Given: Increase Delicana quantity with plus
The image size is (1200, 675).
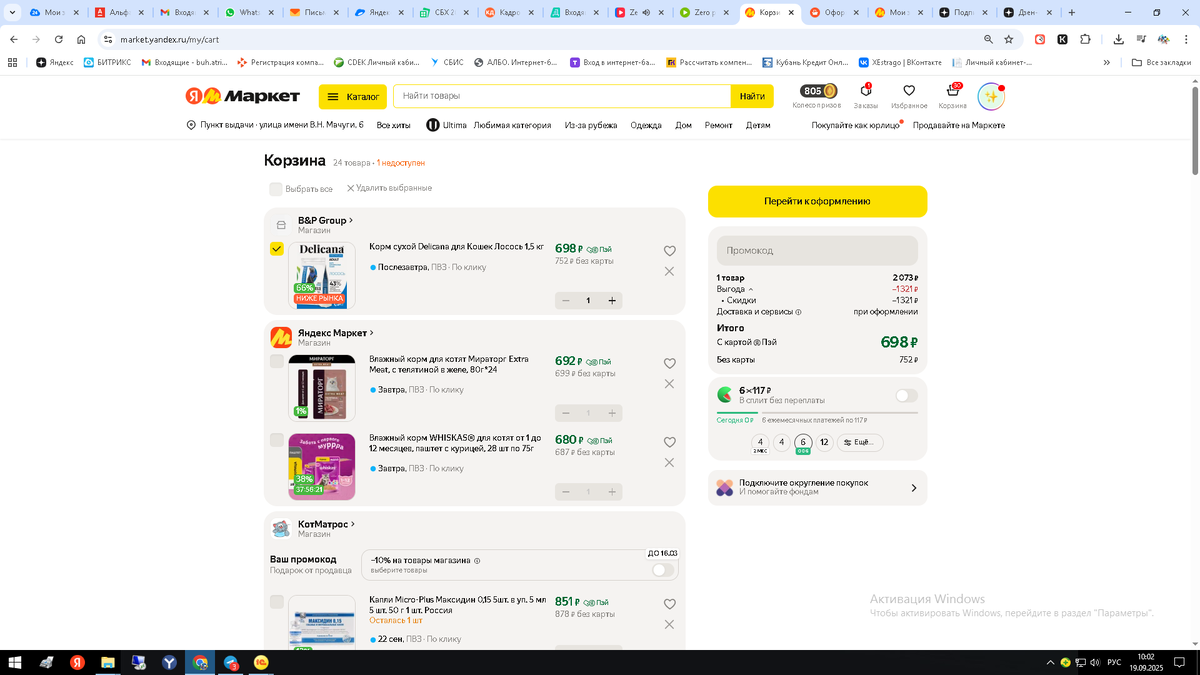Looking at the screenshot, I should coord(612,300).
